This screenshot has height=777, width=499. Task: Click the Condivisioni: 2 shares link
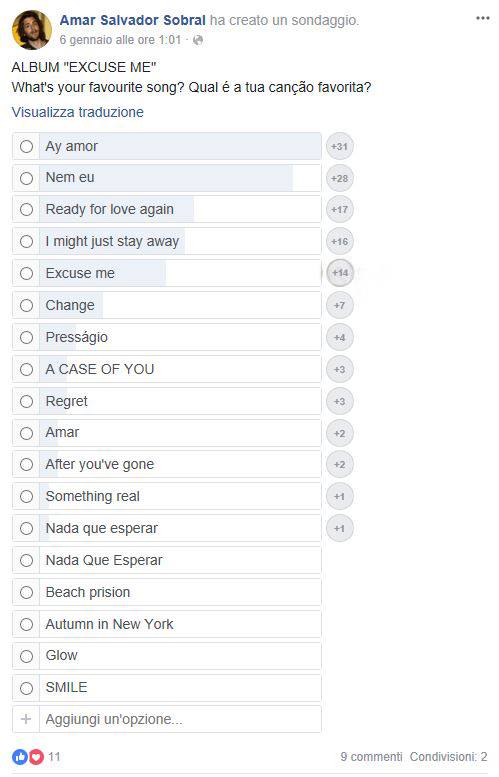point(448,757)
